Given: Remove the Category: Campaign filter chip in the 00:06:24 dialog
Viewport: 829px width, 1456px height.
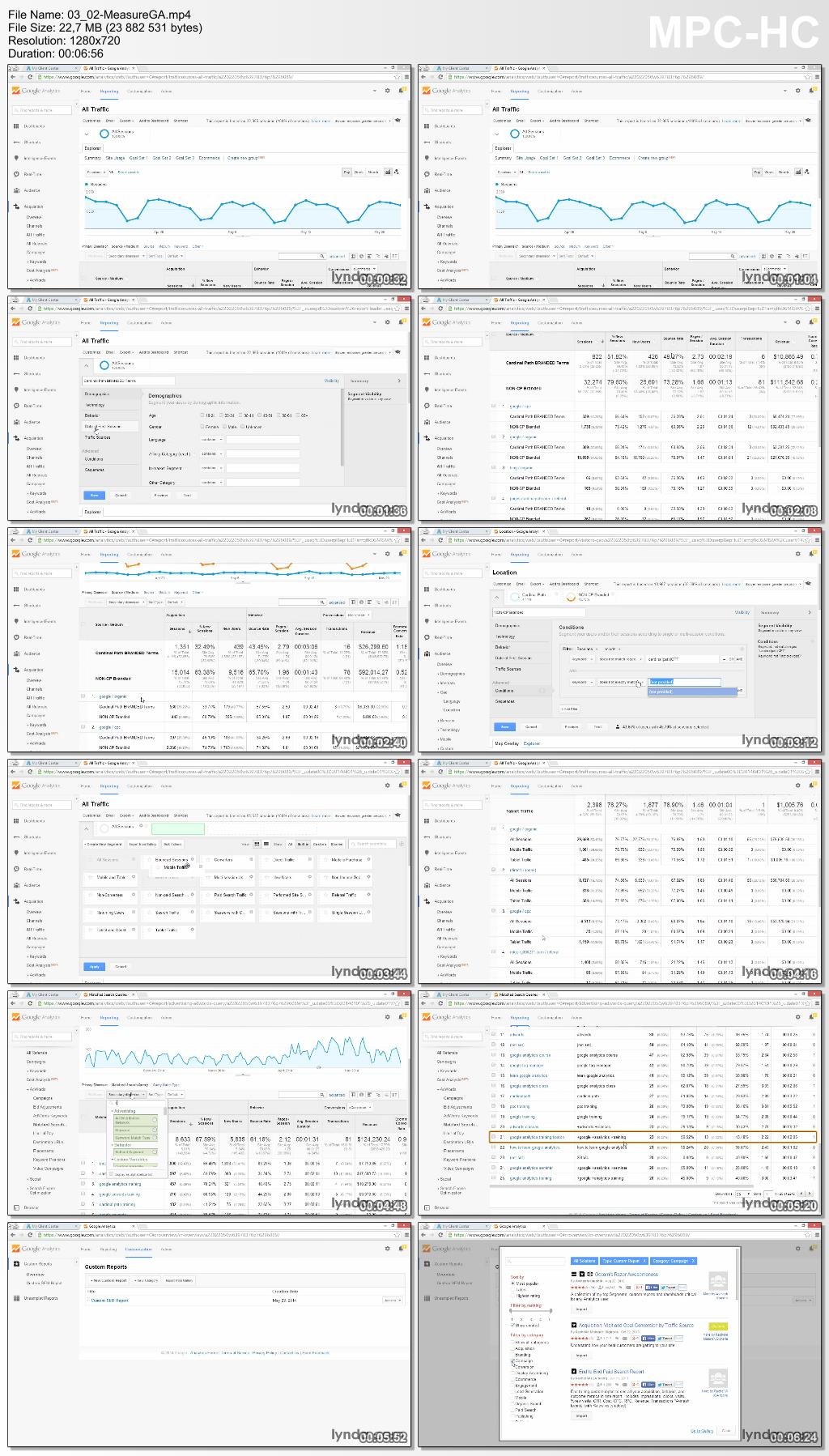Looking at the screenshot, I should 692,1261.
